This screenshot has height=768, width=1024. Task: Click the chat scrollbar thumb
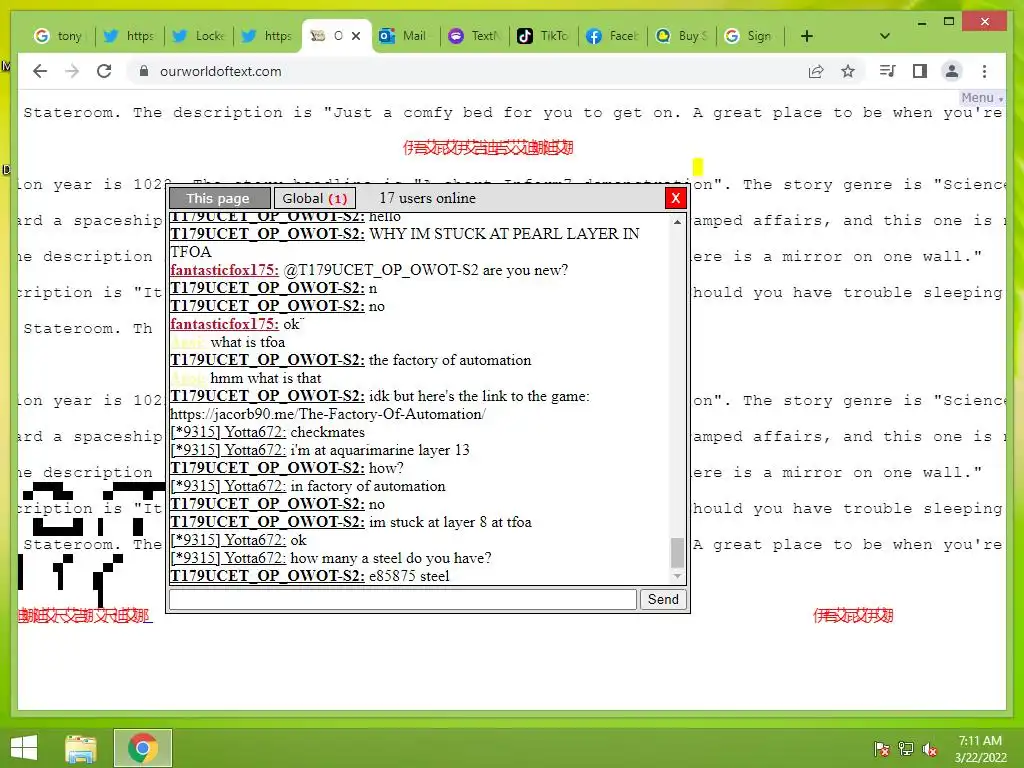[677, 552]
